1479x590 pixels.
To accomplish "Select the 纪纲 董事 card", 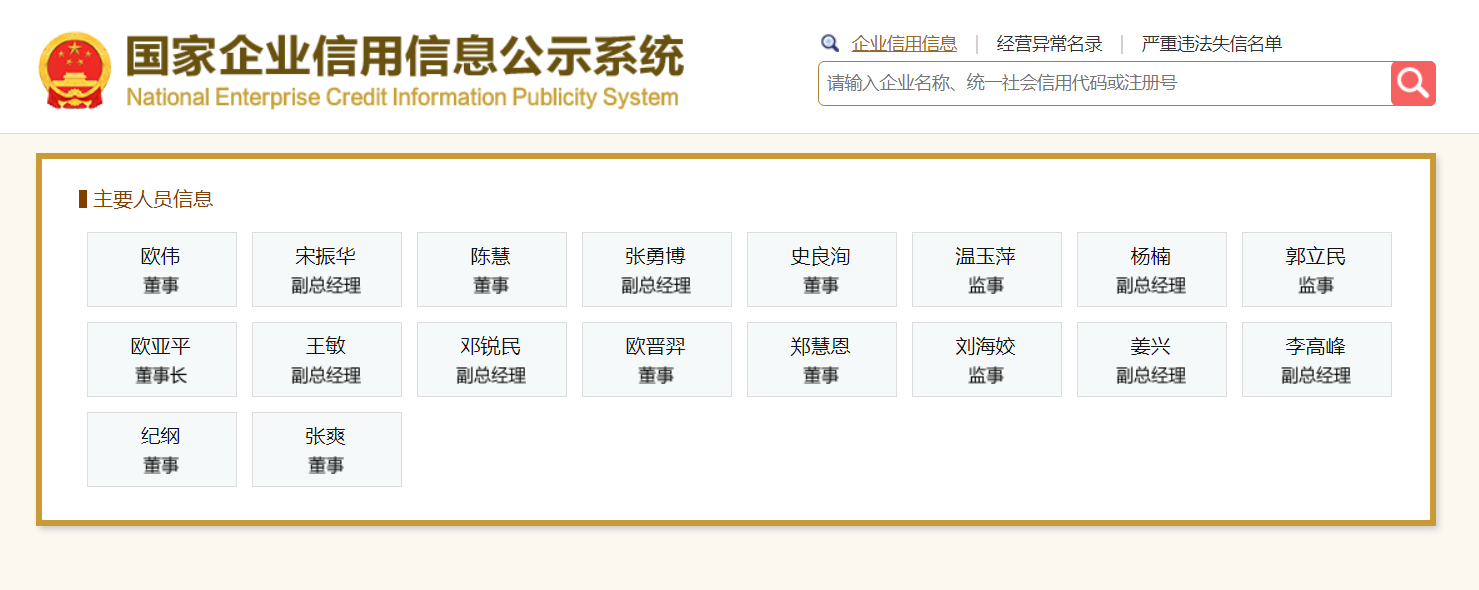I will pos(162,450).
